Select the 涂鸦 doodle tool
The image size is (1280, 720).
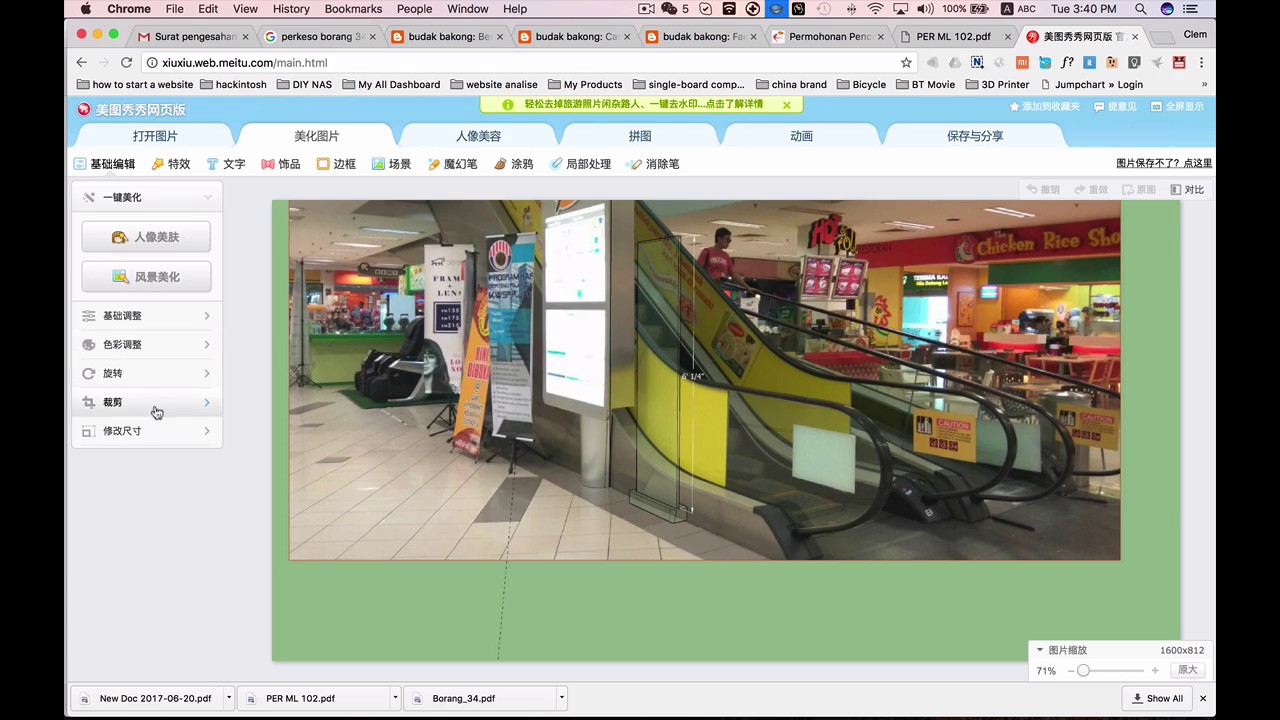(514, 164)
